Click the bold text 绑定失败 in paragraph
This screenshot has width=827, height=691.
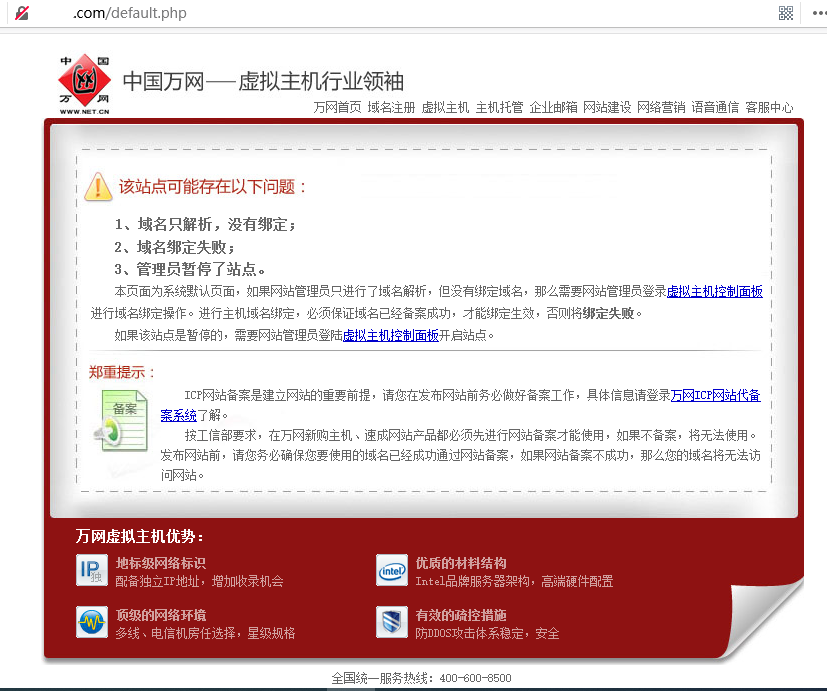click(x=608, y=313)
